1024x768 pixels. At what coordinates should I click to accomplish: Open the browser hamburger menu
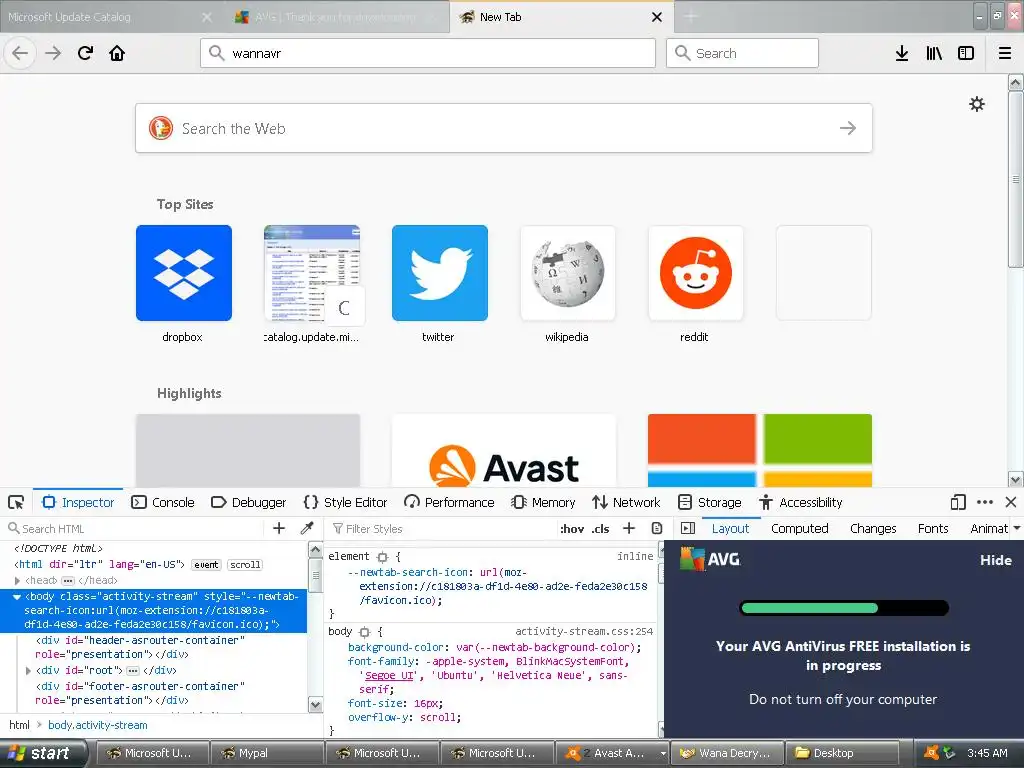(1005, 53)
